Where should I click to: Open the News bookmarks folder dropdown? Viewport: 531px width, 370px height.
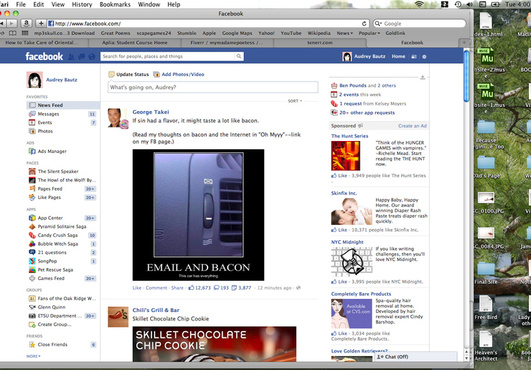pos(344,33)
